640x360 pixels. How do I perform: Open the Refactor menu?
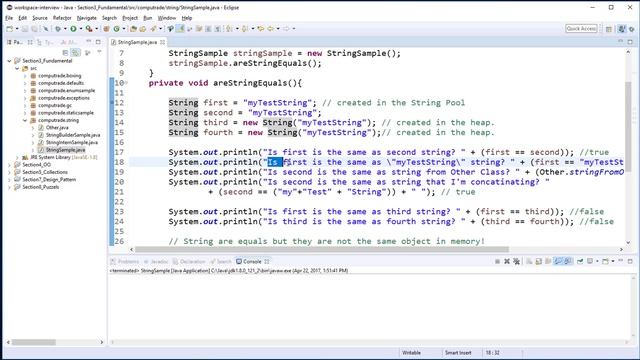point(62,18)
